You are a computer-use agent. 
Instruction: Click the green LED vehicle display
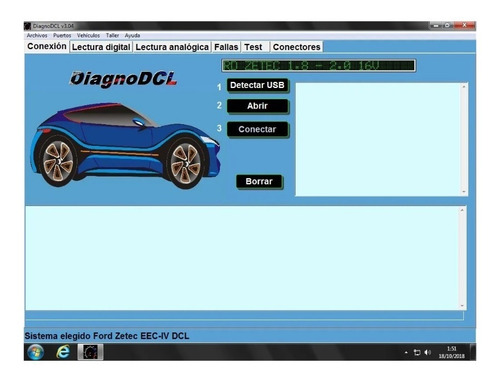318,65
